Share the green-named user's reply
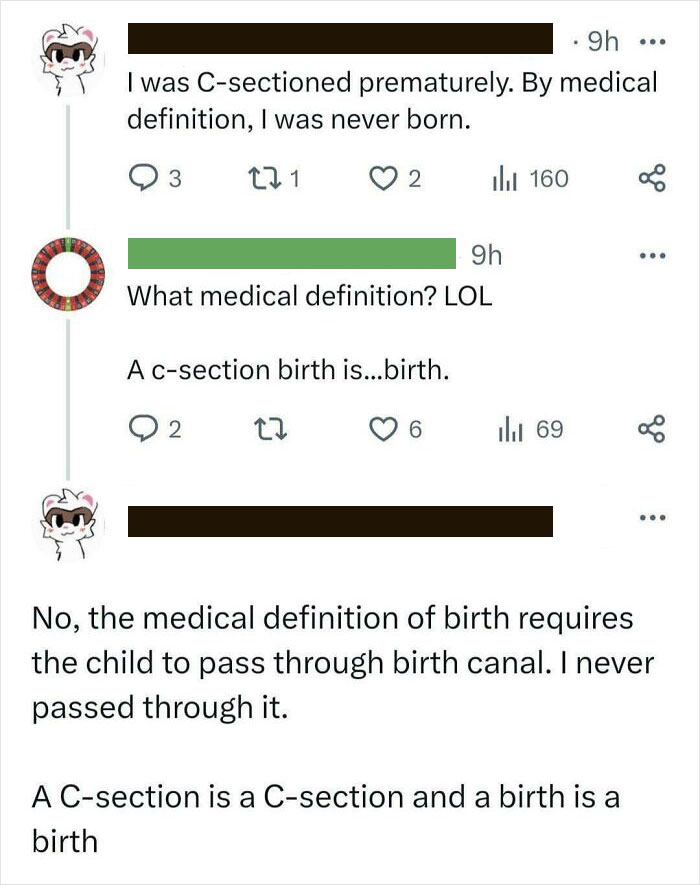The width and height of the screenshot is (700, 885). (x=655, y=429)
